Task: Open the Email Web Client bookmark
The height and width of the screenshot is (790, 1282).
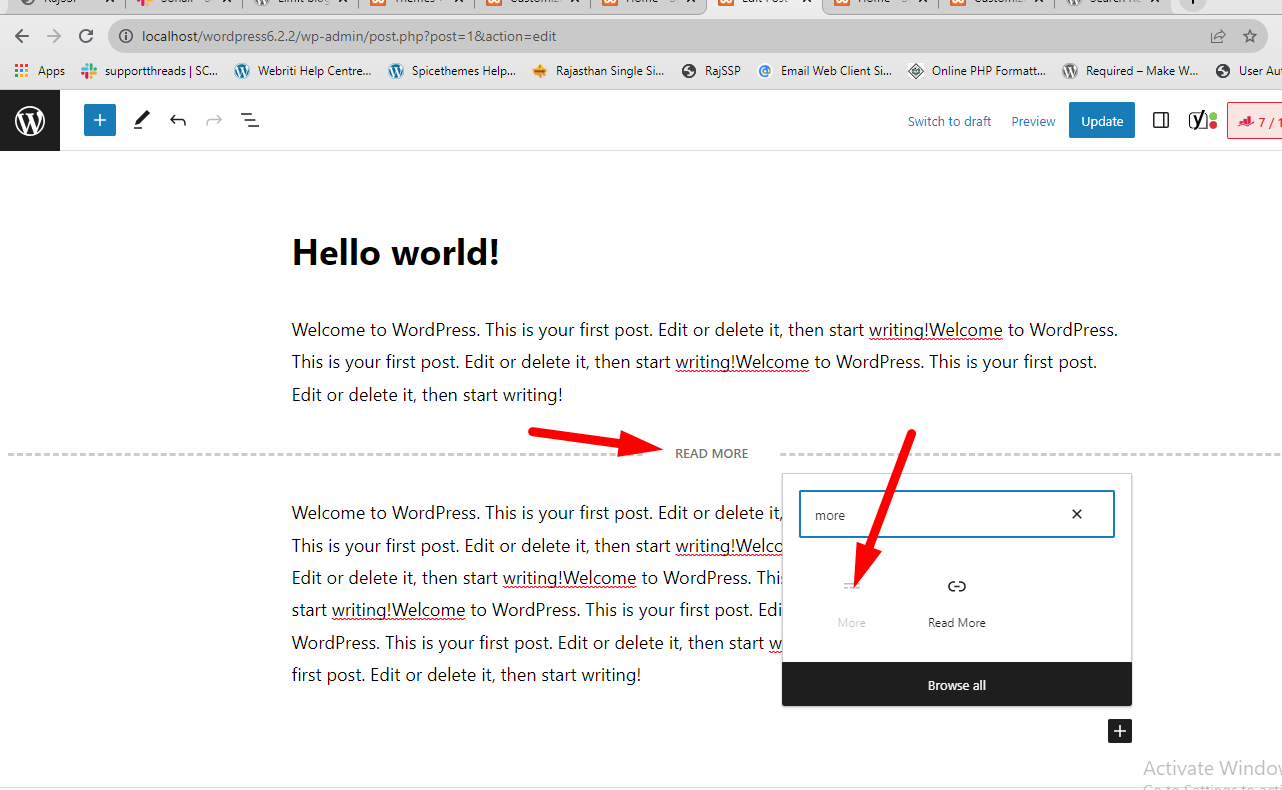Action: [825, 71]
